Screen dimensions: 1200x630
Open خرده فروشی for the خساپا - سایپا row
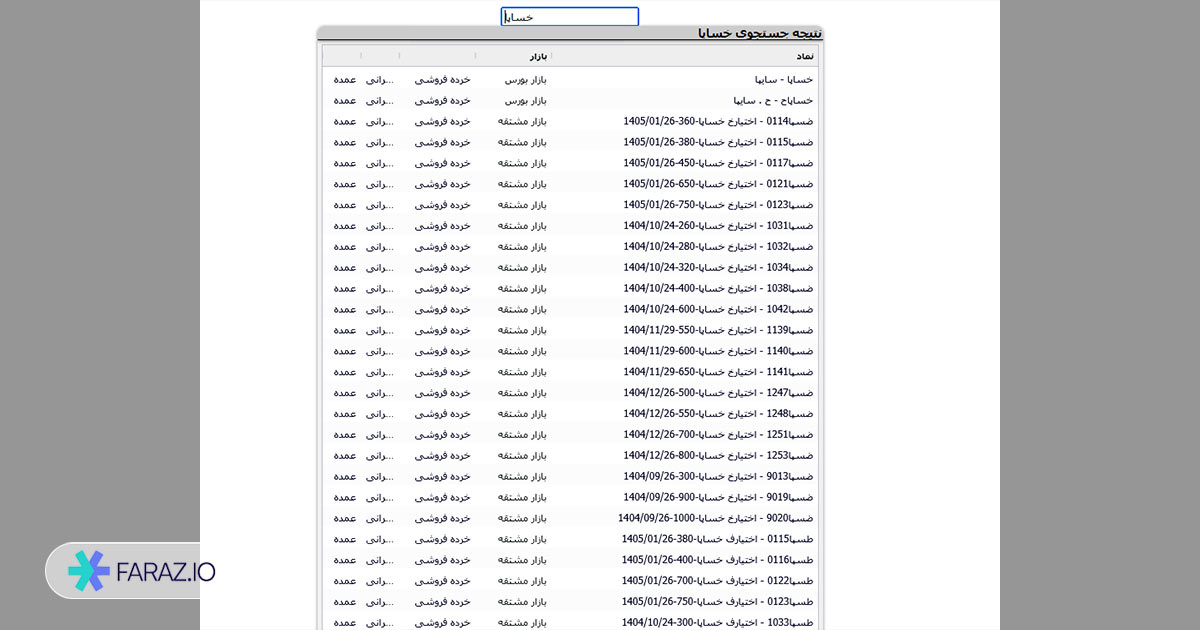pyautogui.click(x=442, y=79)
